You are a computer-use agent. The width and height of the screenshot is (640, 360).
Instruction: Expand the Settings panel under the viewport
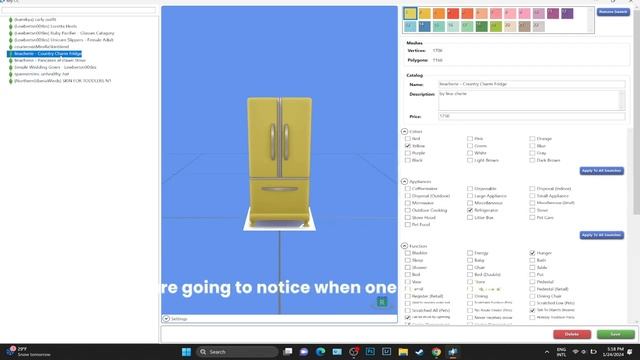click(x=166, y=318)
